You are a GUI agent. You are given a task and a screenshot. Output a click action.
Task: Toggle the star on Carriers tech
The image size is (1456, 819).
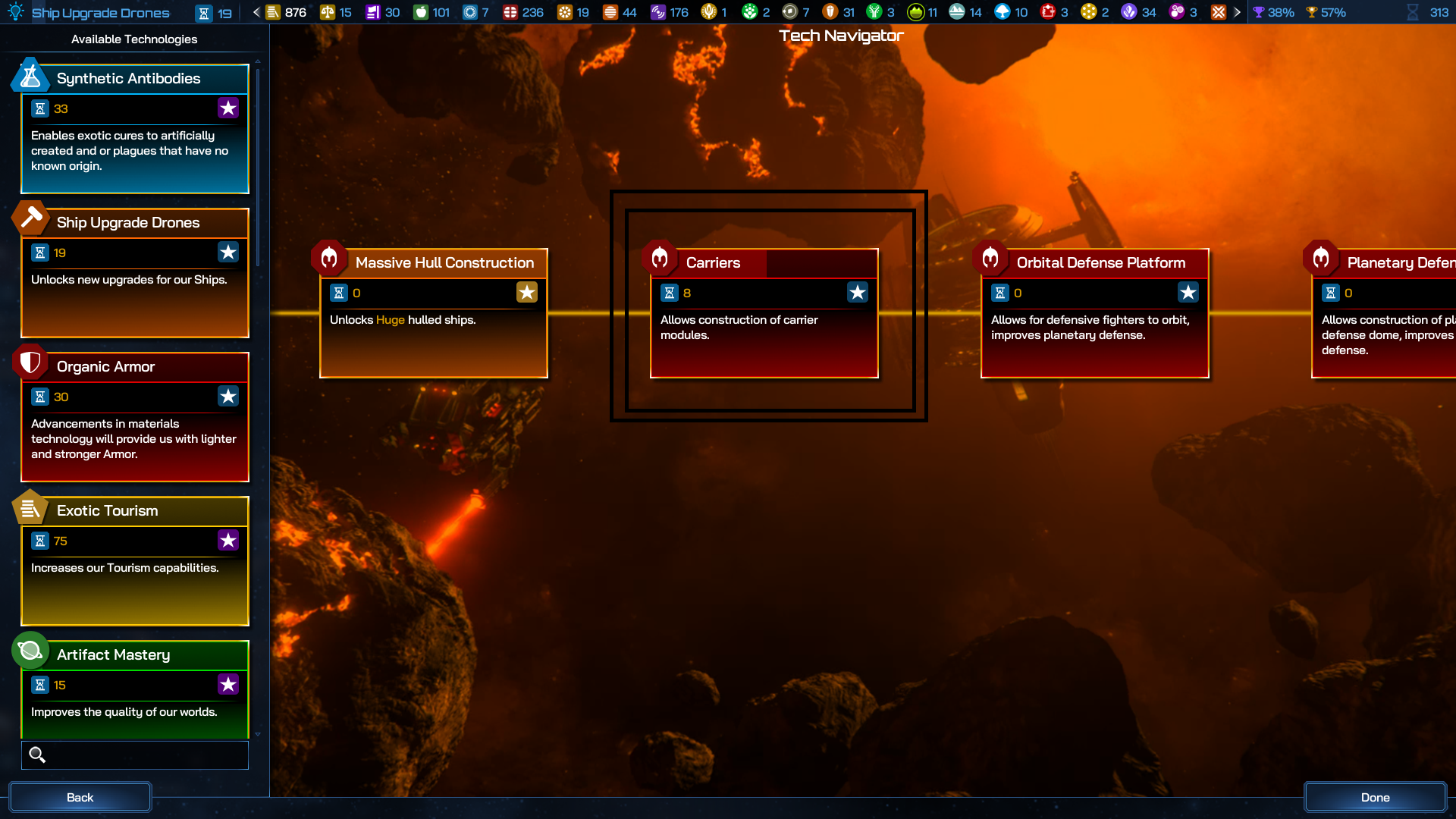pos(857,293)
